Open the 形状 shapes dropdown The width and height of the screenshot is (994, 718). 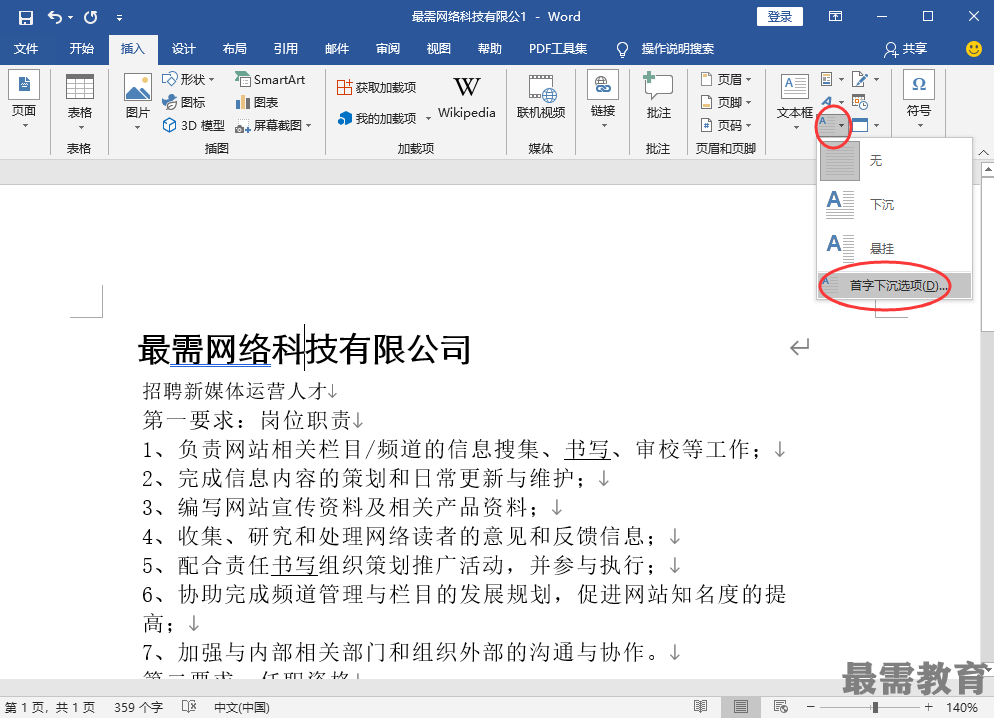(188, 79)
